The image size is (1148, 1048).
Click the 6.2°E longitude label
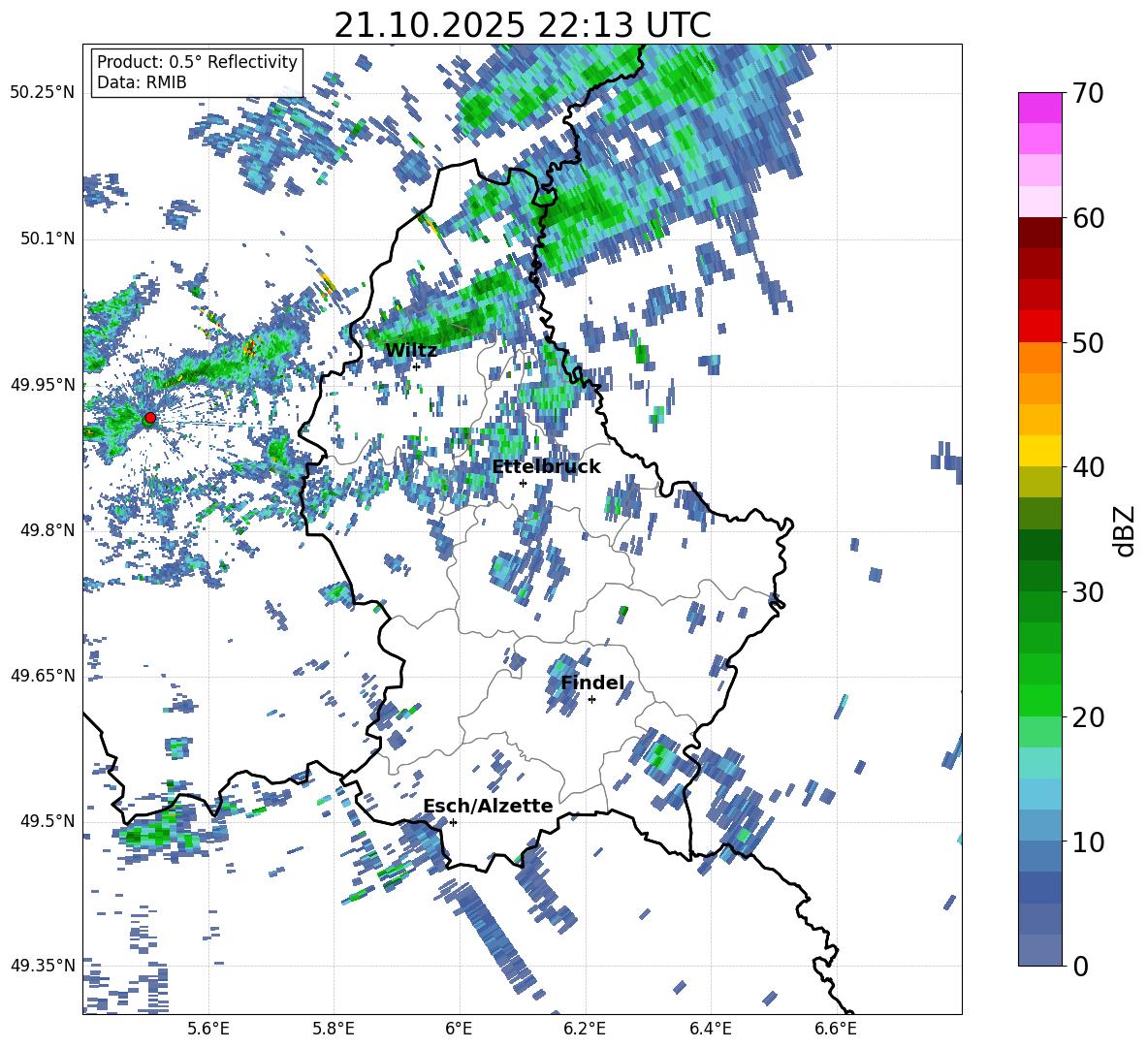(x=585, y=1030)
